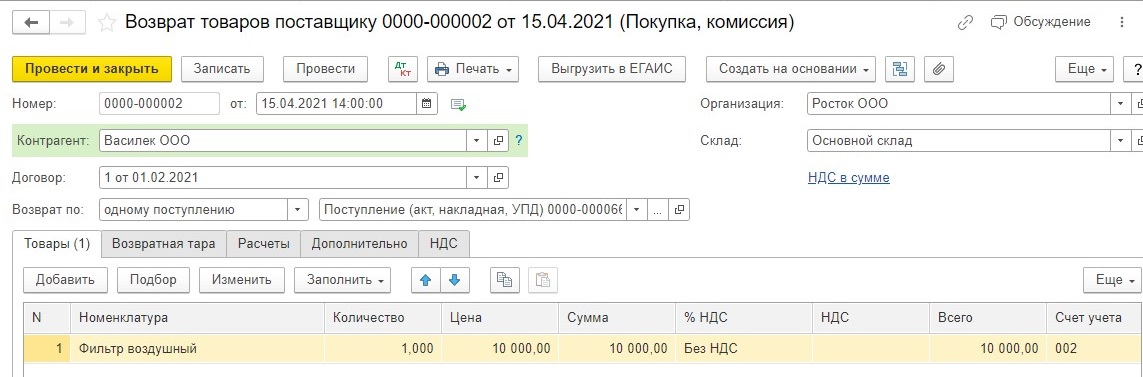Click the help question mark button
The height and width of the screenshot is (377, 1143).
(x=1134, y=69)
